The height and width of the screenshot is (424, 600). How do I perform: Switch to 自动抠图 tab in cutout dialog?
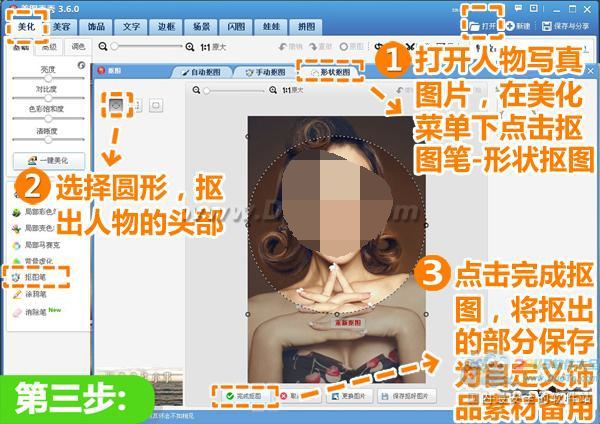[202, 72]
